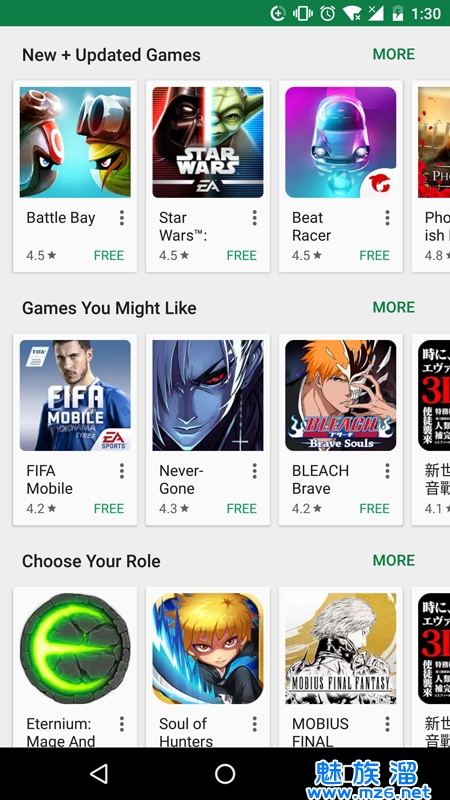Tap MORE beside Games You Might Like
Viewport: 450px width, 800px height.
coord(393,307)
